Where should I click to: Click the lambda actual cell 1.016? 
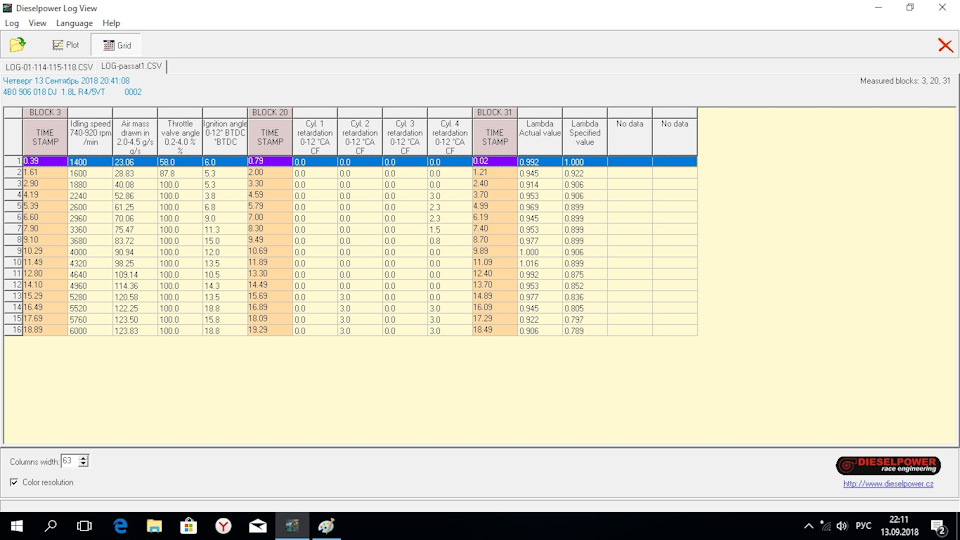point(539,263)
